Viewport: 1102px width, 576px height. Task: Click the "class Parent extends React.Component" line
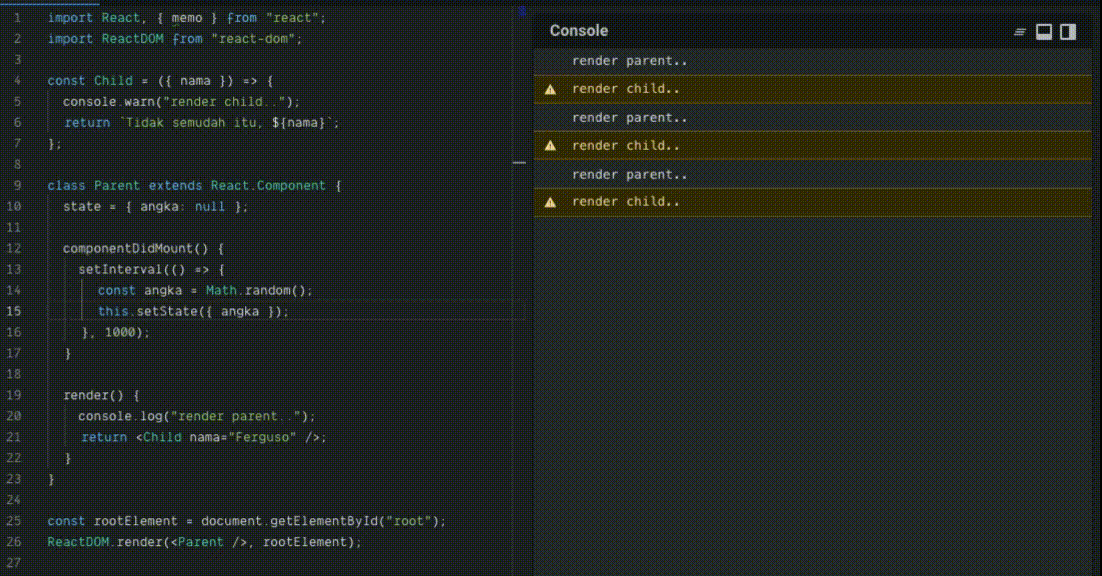(x=194, y=186)
